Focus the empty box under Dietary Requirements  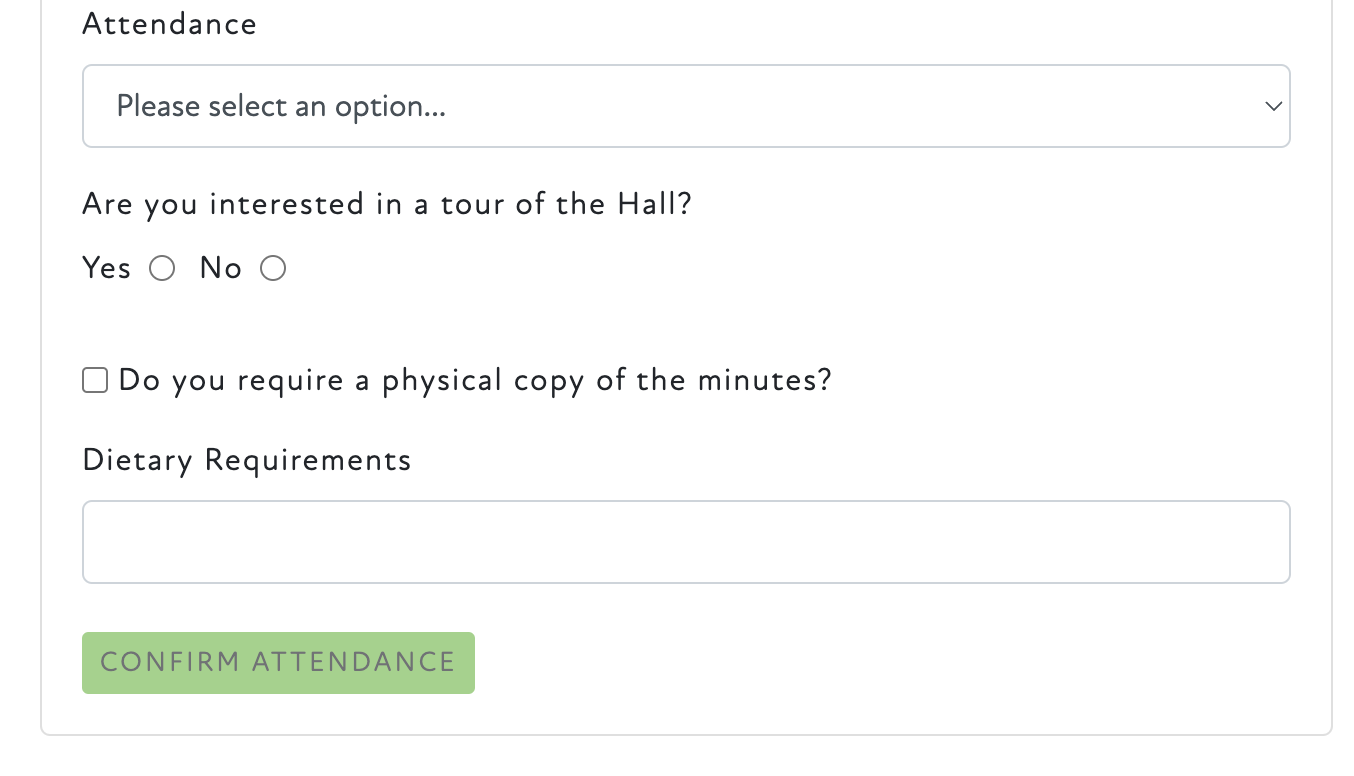coord(686,542)
